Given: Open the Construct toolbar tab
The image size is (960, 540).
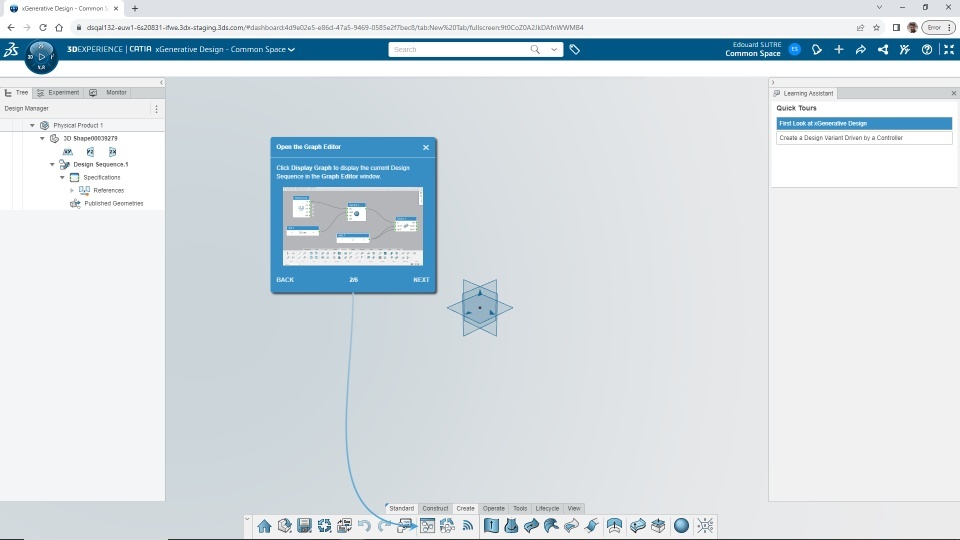Looking at the screenshot, I should tap(435, 508).
